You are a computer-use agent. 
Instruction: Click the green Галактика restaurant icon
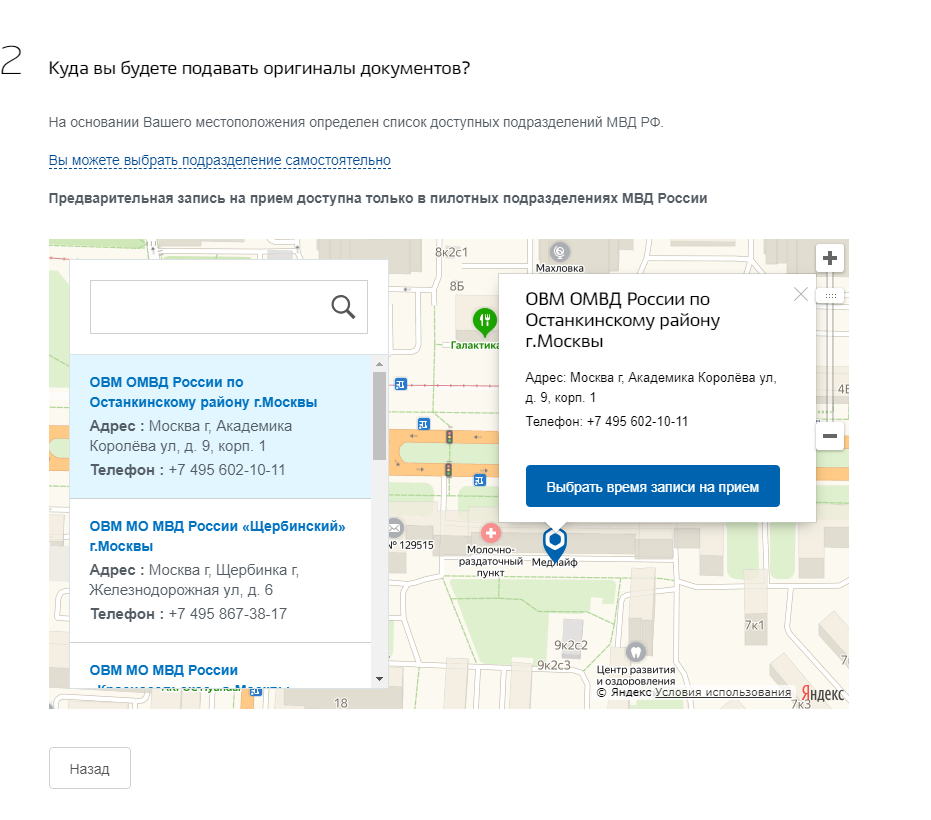click(485, 321)
